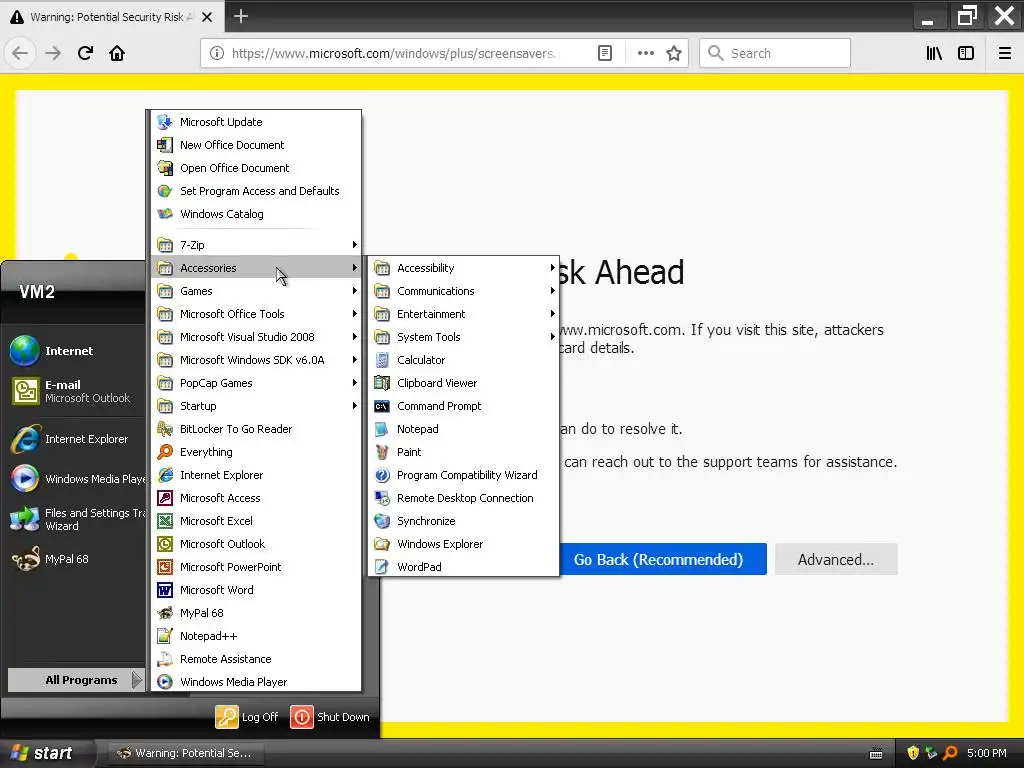The height and width of the screenshot is (768, 1024).
Task: Click Synchronize in Accessories submenu
Action: pos(463,520)
